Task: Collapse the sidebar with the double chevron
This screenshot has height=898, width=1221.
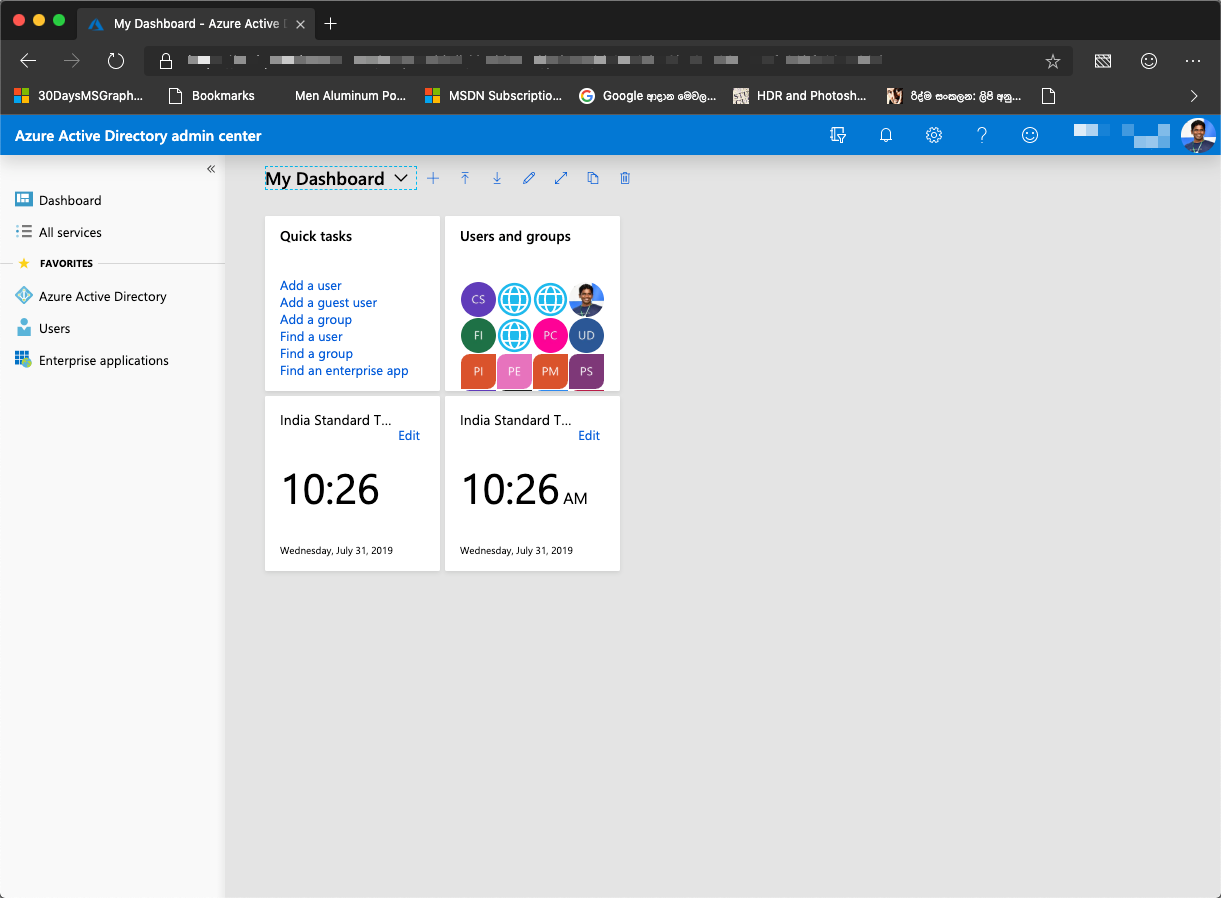Action: click(x=211, y=169)
